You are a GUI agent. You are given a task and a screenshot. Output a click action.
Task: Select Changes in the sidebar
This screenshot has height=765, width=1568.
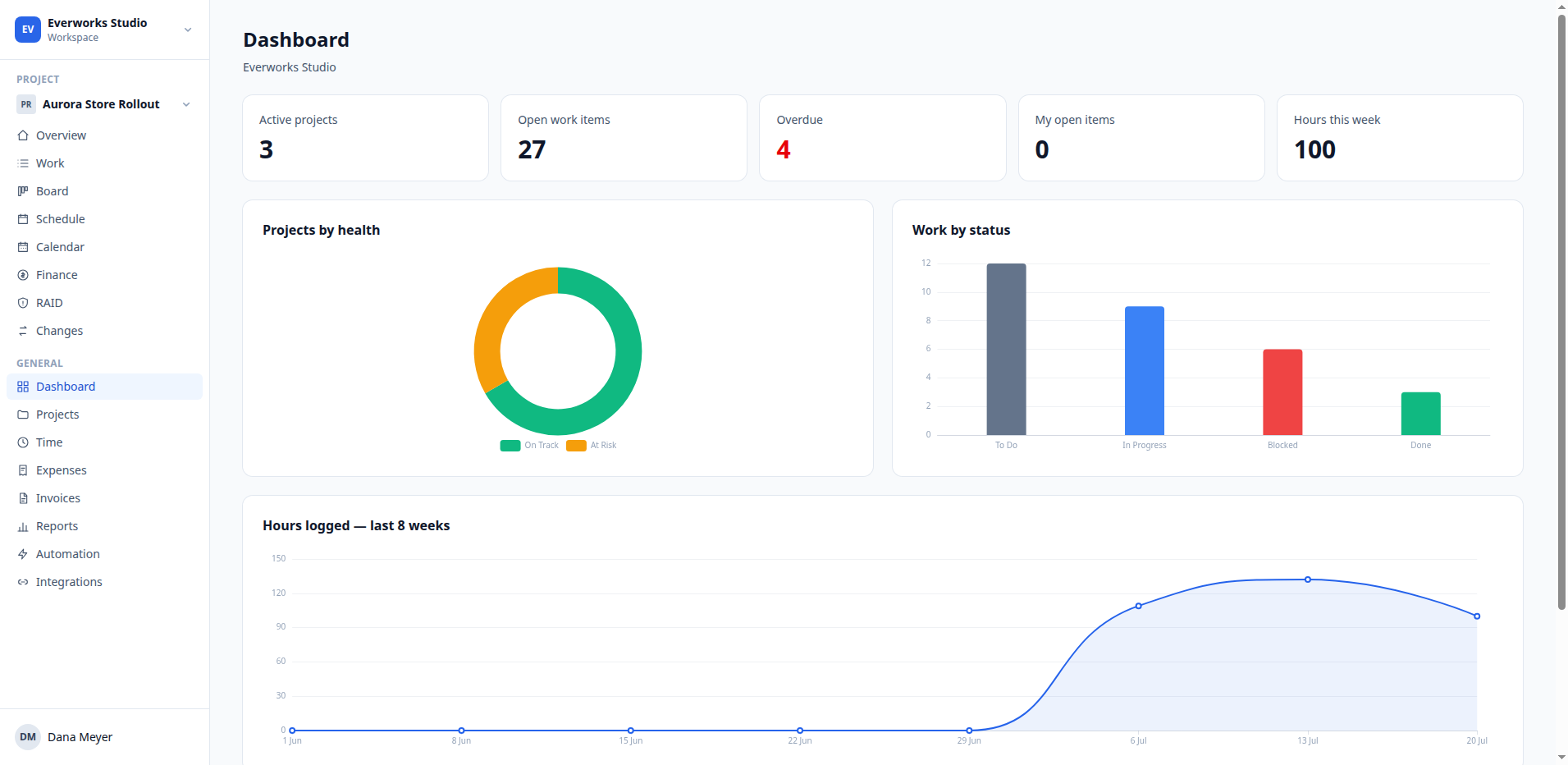pos(104,331)
